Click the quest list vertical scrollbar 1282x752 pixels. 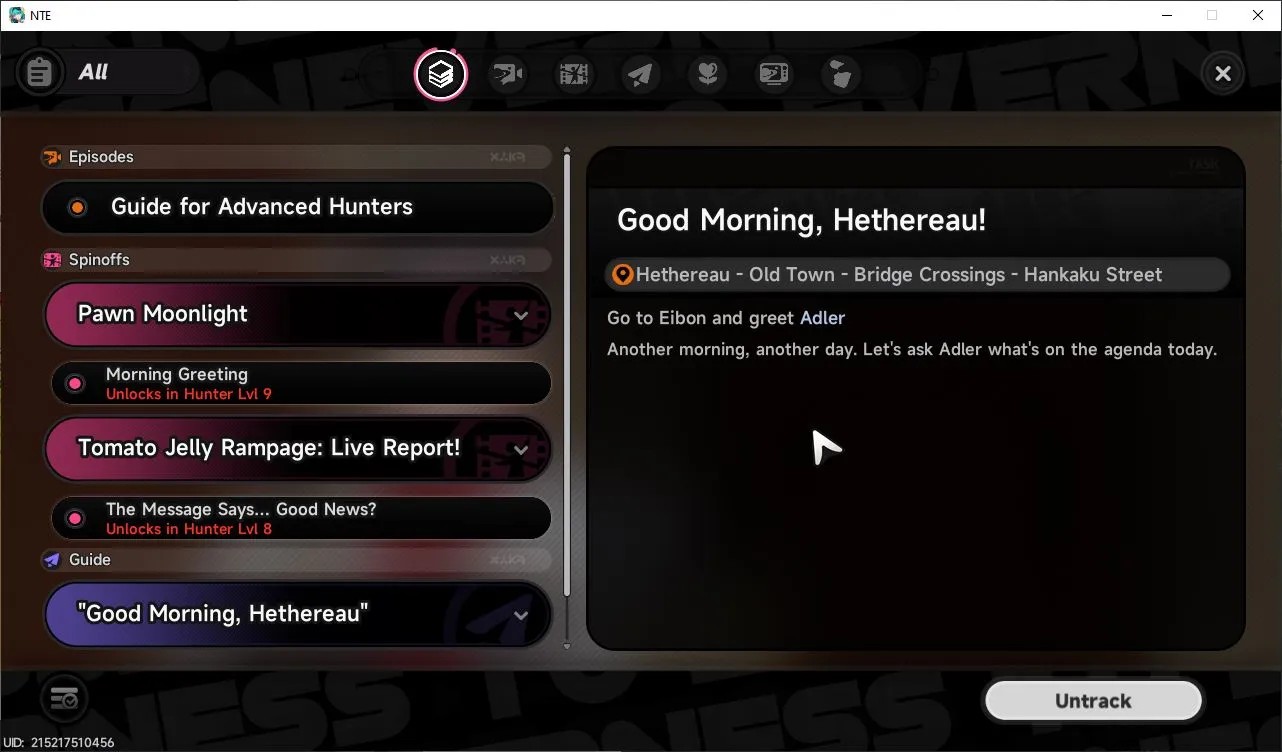coord(567,398)
